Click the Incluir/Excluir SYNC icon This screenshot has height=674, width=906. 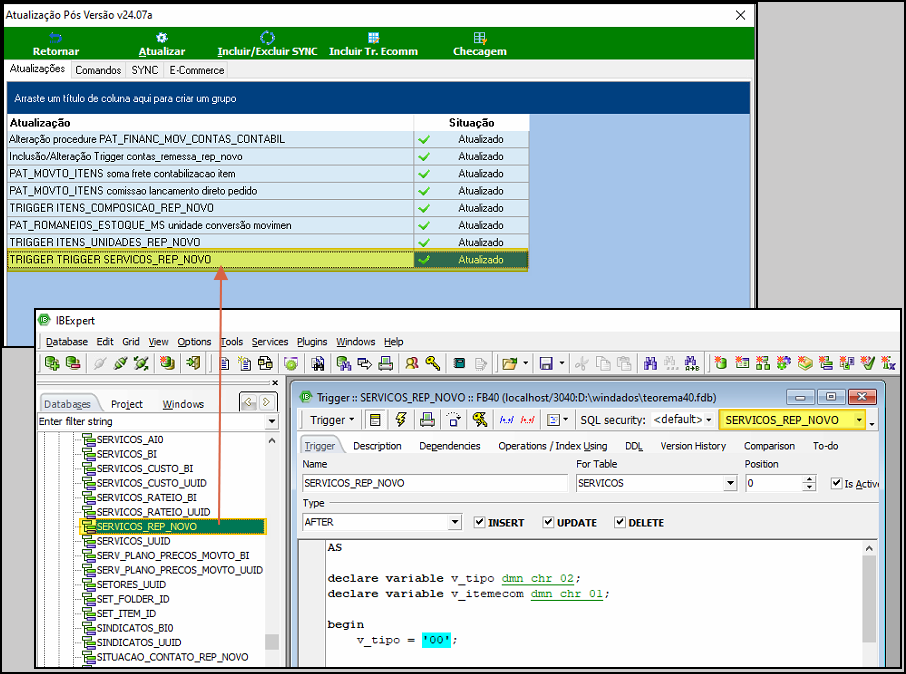(267, 38)
